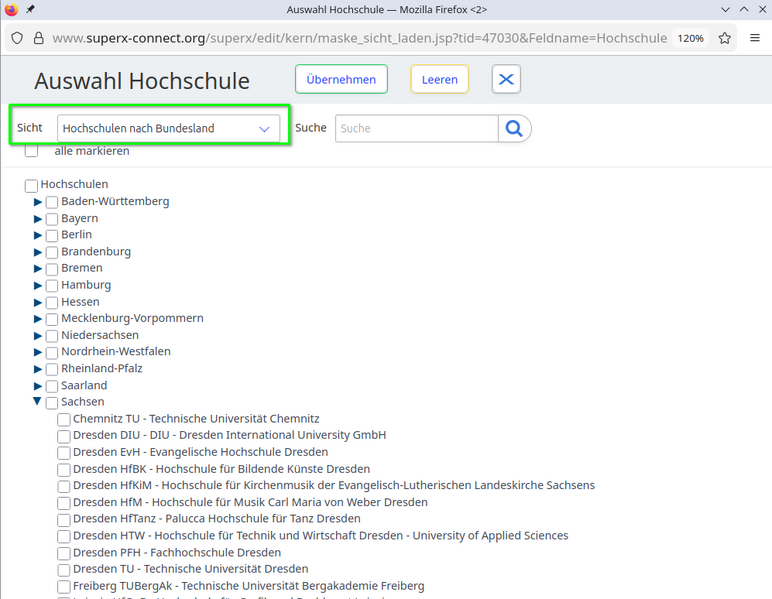Collapse the Sachsen tree node
772x599 pixels.
(38, 402)
